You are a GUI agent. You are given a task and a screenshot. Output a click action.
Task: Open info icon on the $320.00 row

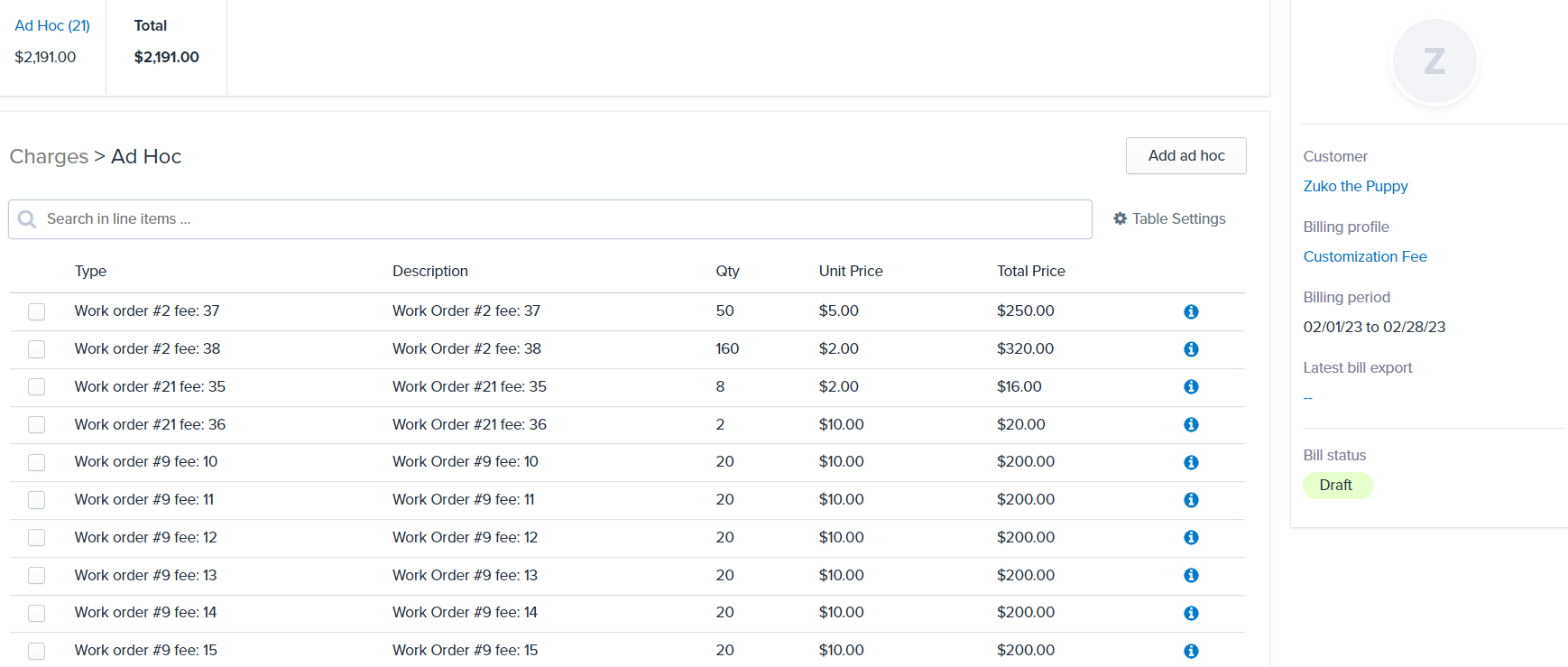click(x=1191, y=349)
